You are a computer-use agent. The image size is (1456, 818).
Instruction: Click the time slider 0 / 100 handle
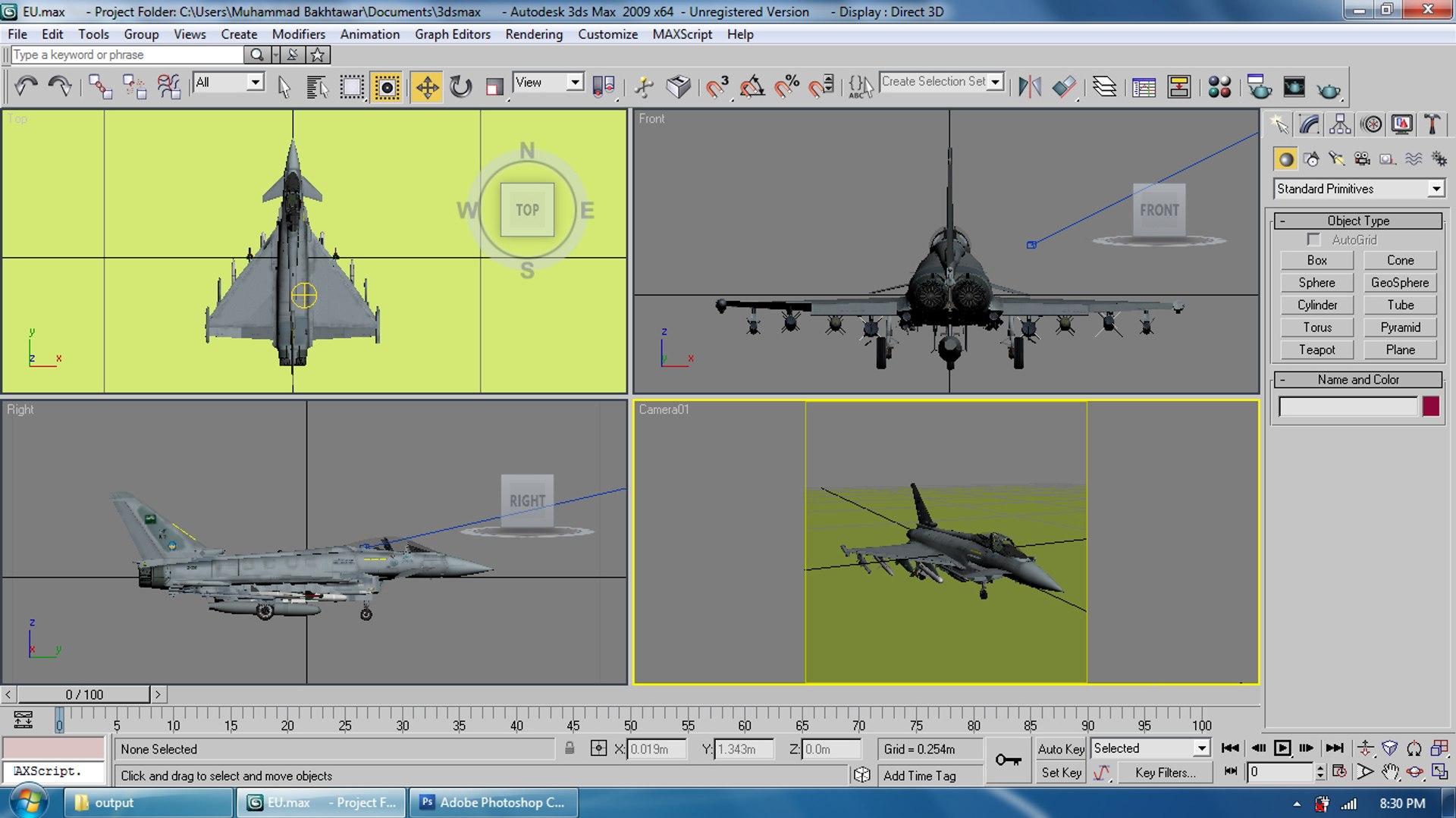84,694
